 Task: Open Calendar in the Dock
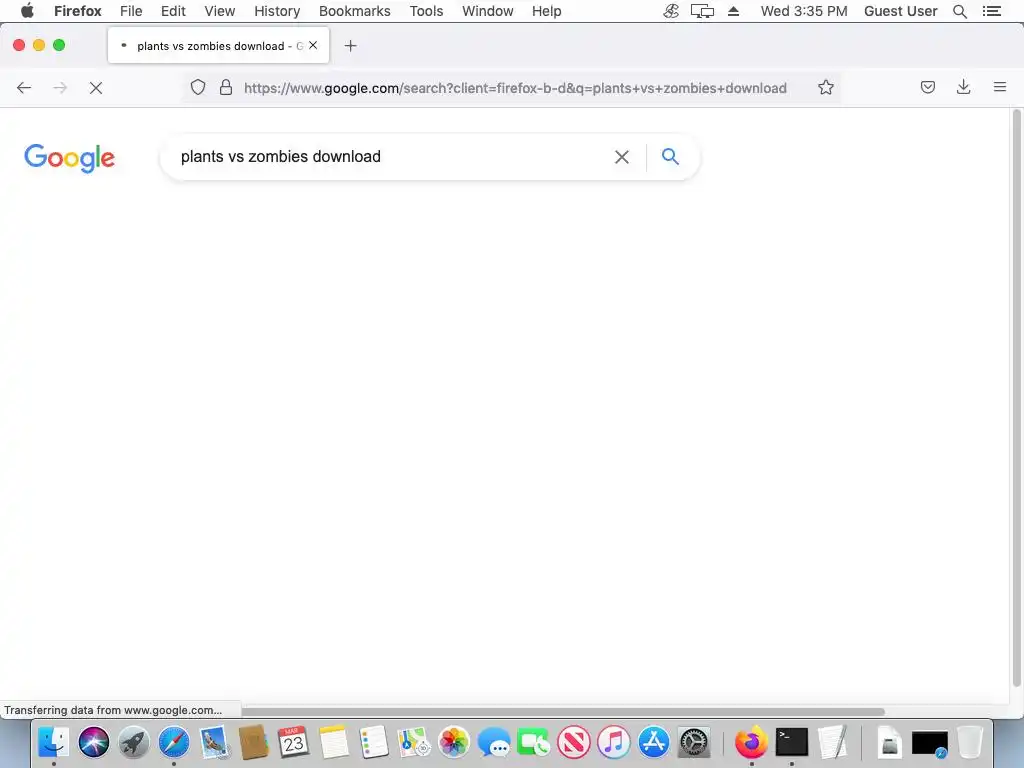coord(293,743)
